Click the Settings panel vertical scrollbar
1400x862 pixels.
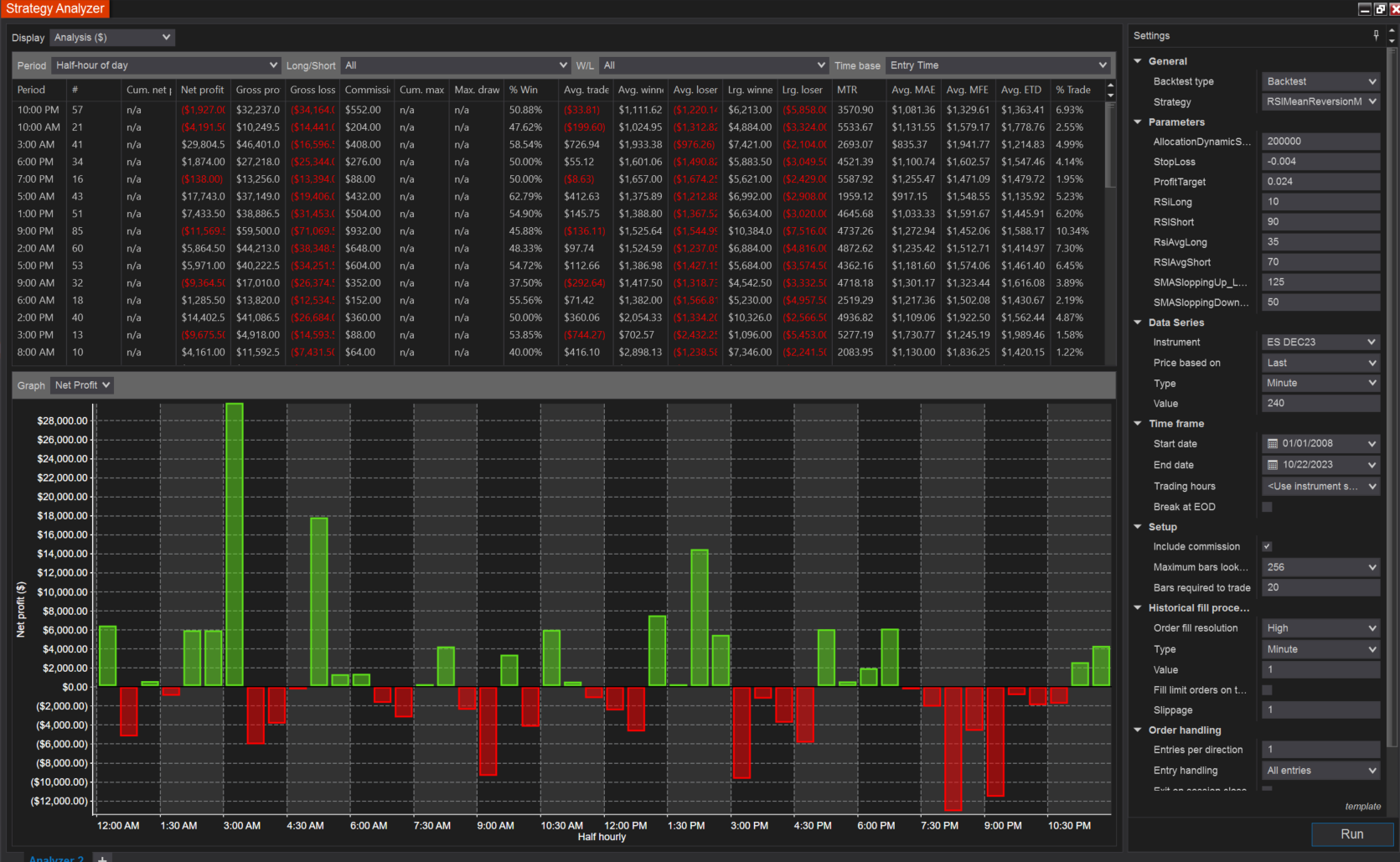[x=1392, y=396]
